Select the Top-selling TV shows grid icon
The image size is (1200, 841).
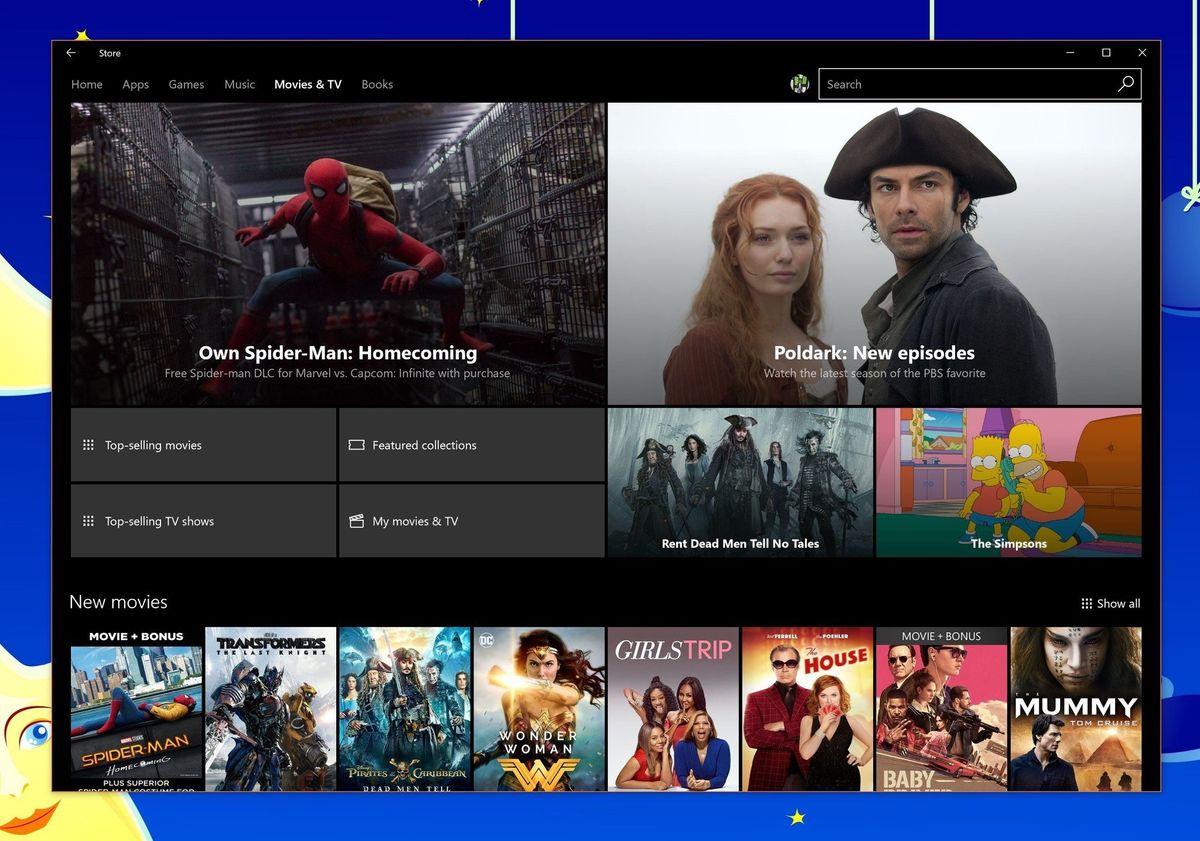point(89,520)
